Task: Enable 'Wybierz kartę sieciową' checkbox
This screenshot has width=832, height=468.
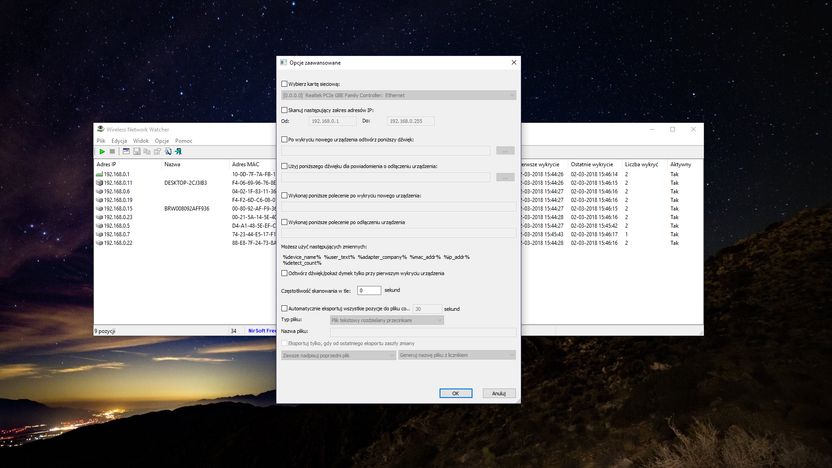Action: point(284,84)
